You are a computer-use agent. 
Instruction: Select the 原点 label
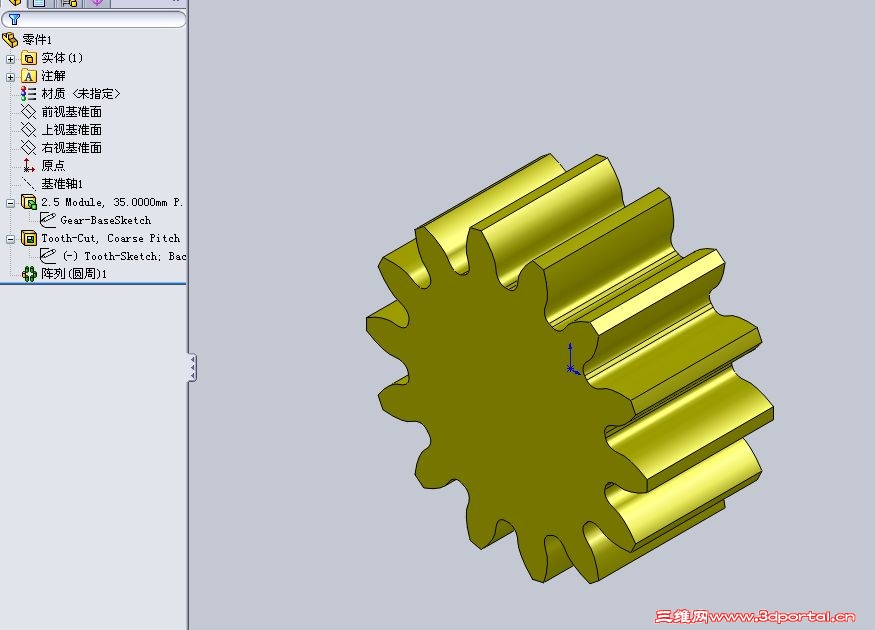tap(54, 165)
